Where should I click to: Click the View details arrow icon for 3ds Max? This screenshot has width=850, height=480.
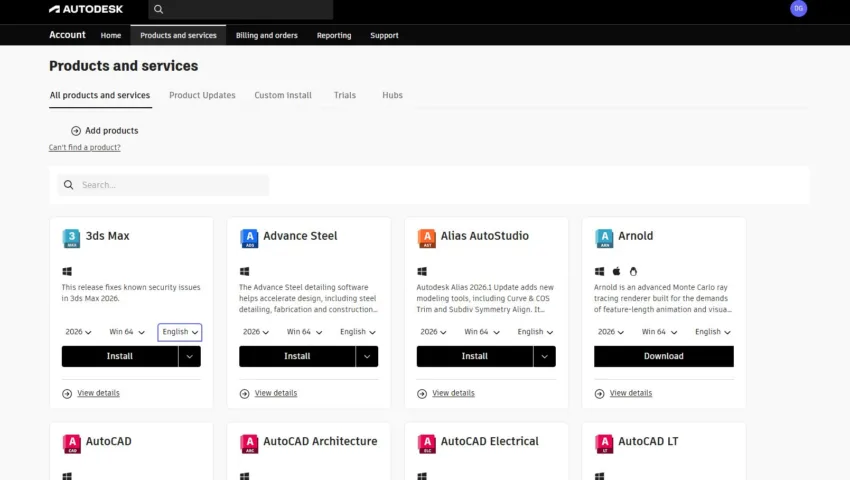[x=67, y=394]
